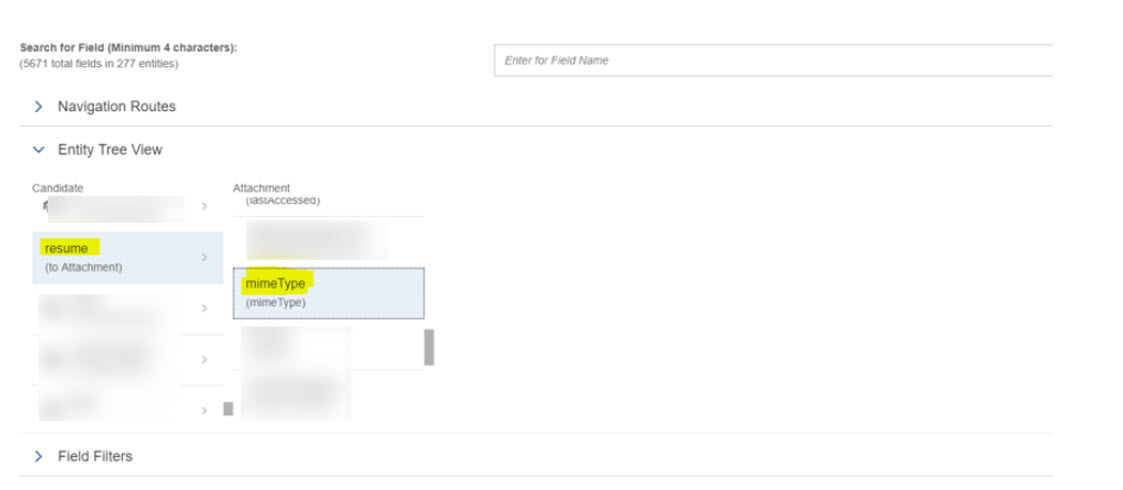Click arrow icon of row just below resume
Screen dimensions: 1123x490
(x=204, y=309)
